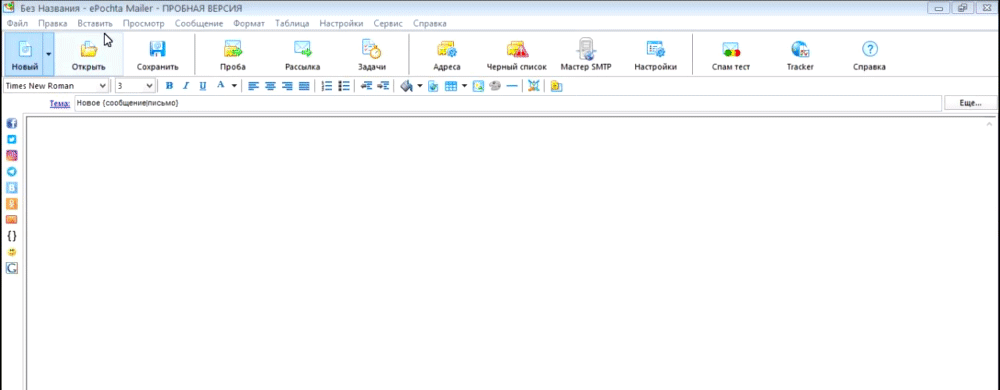Click the insert image icon
This screenshot has width=1000, height=390.
click(478, 85)
